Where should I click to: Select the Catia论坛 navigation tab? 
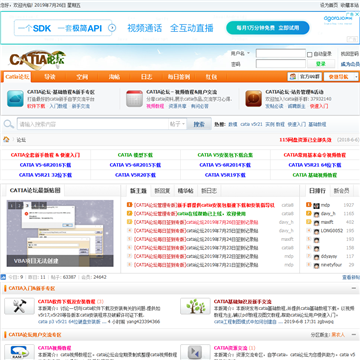pos(17,77)
